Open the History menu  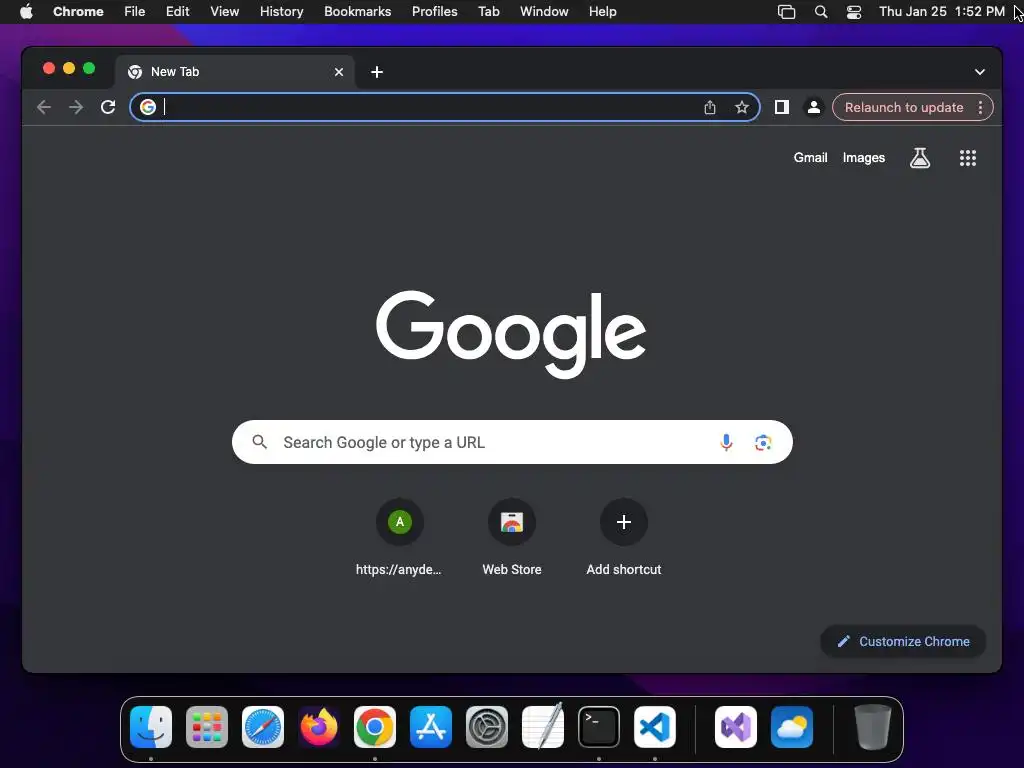pos(281,11)
